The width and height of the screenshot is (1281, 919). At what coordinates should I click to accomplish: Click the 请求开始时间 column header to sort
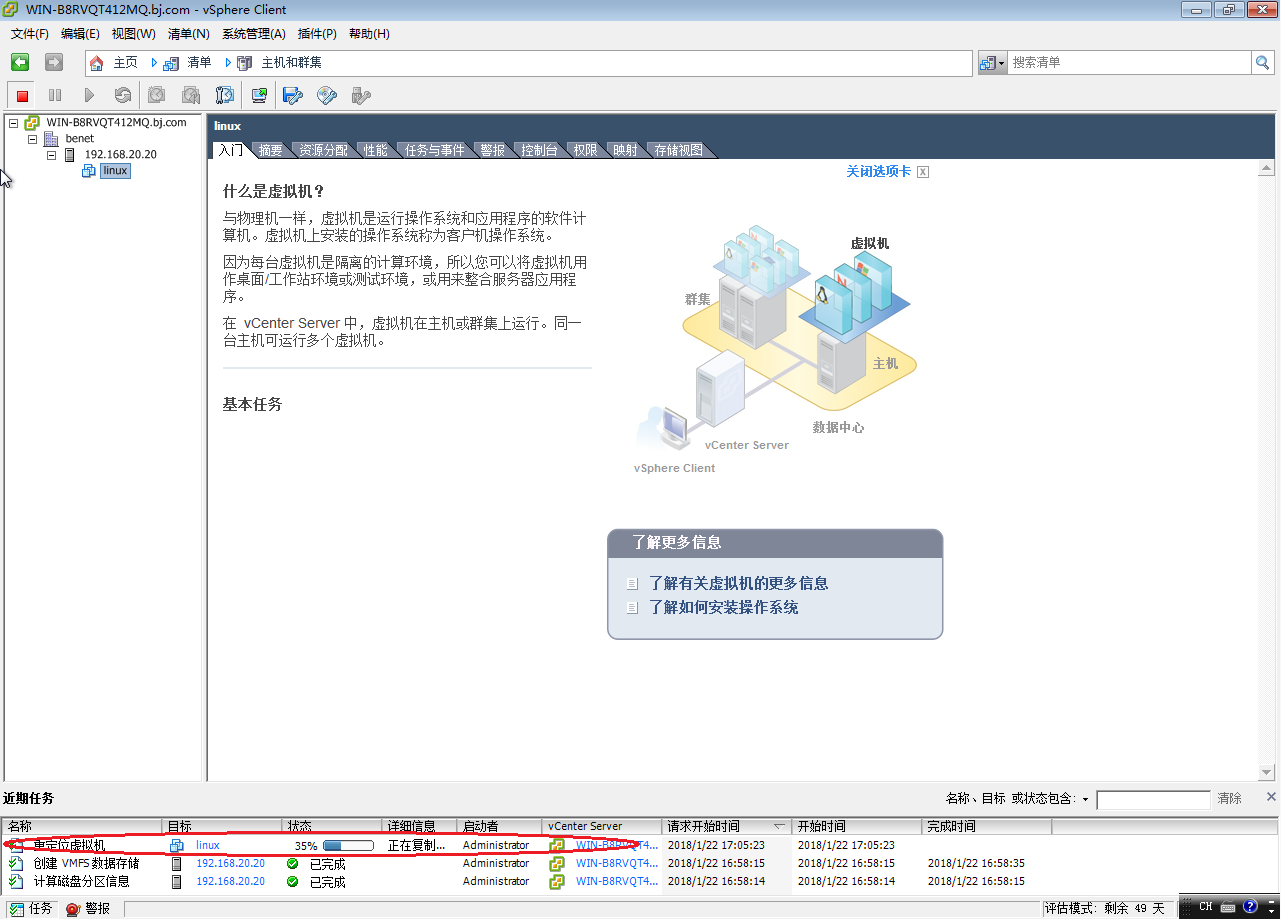(x=727, y=826)
